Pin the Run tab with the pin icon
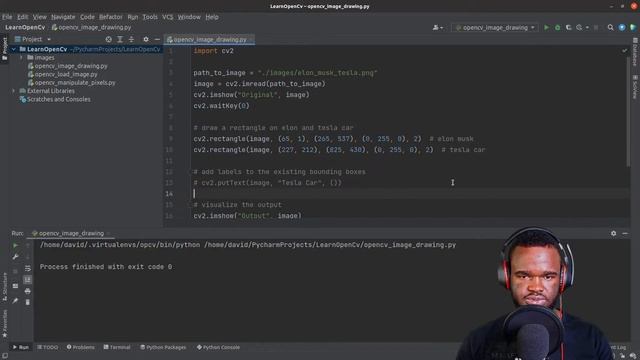 (15, 300)
